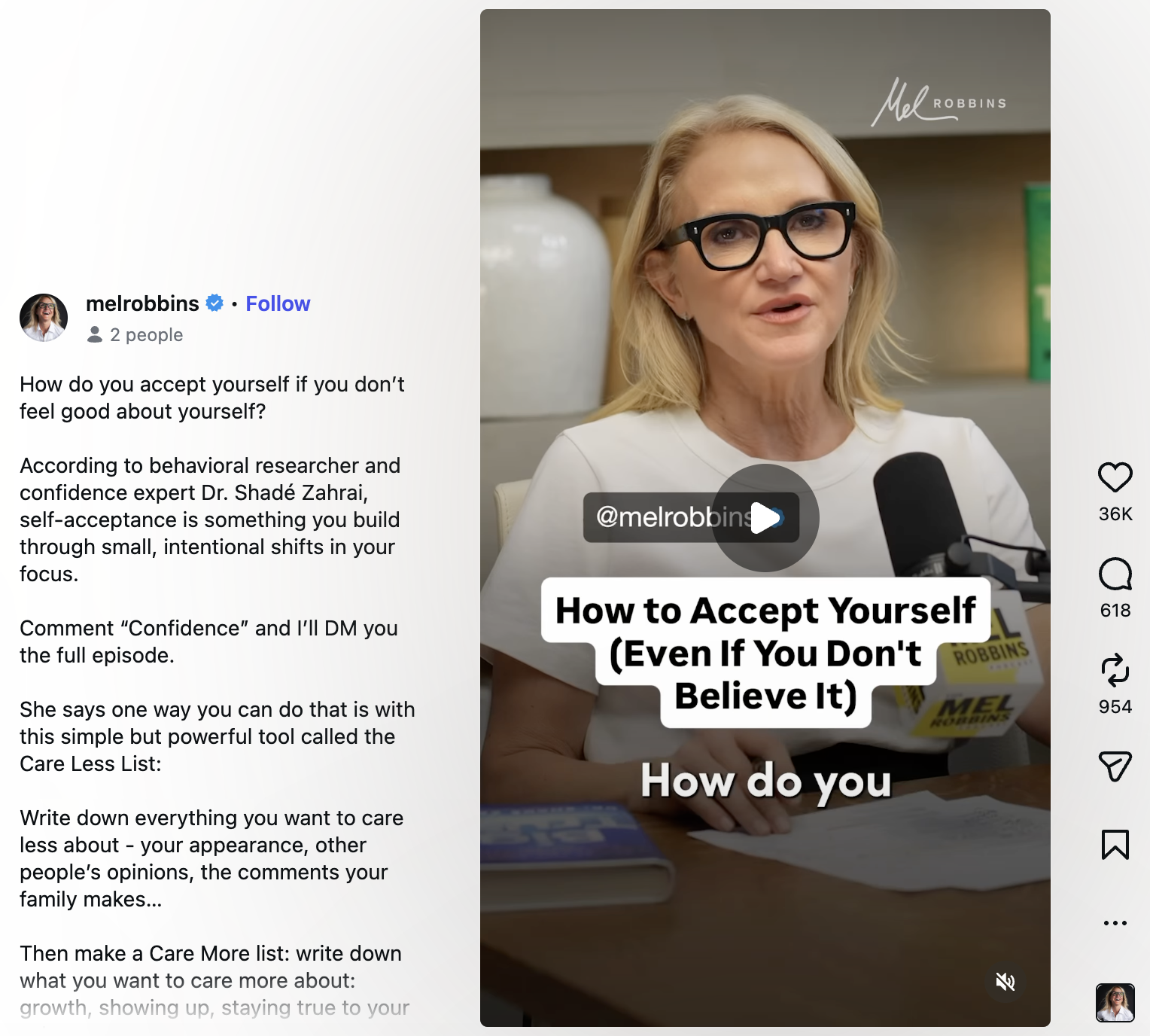The width and height of the screenshot is (1150, 1036).
Task: Click the 618 comments count
Action: 1115,610
